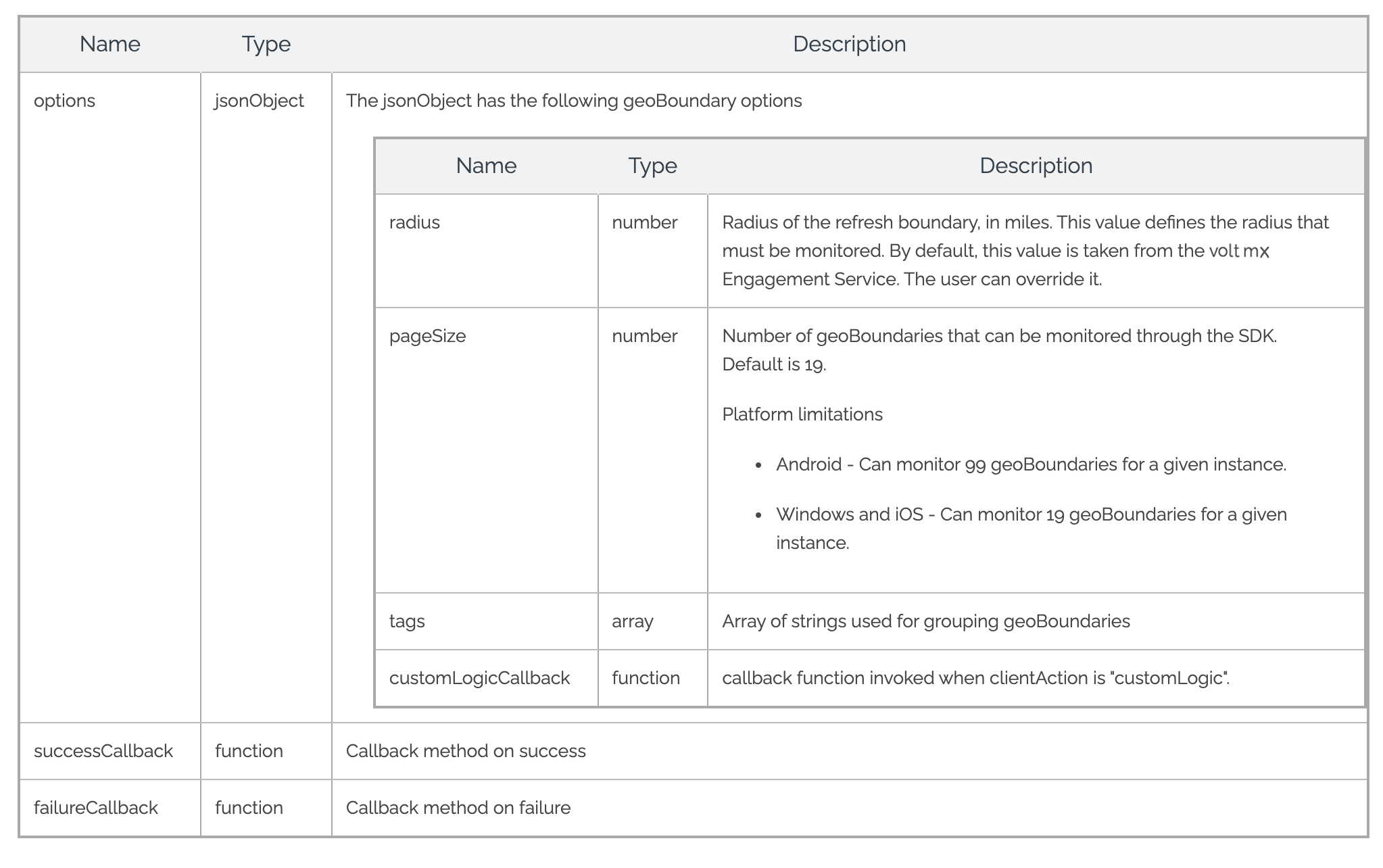Click the "The jsonObject has the following" sentence
The image size is (1383, 868).
click(574, 101)
